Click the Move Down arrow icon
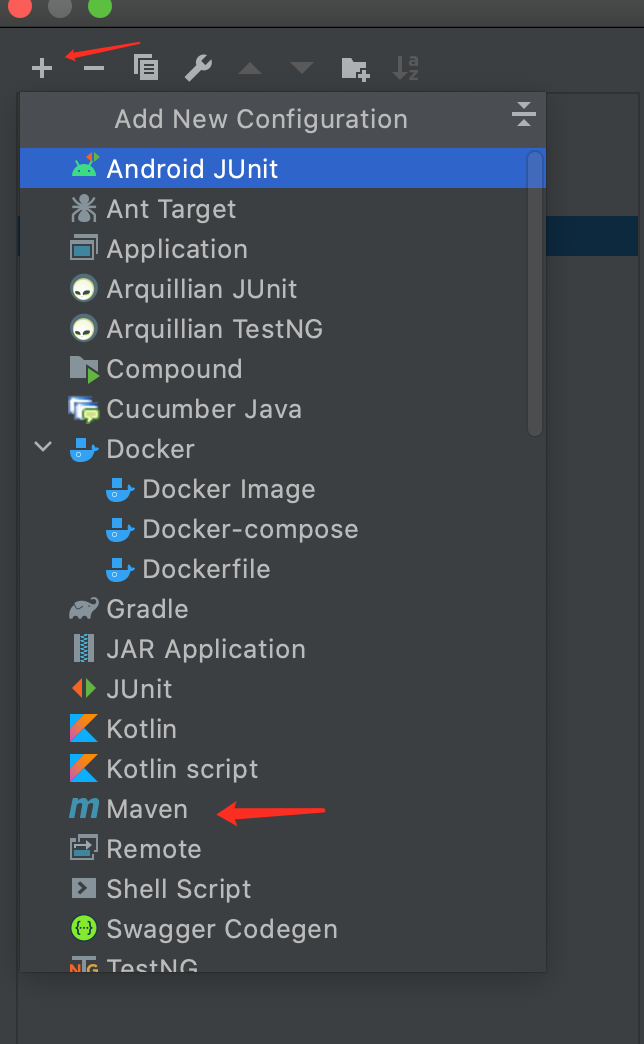This screenshot has height=1044, width=644. click(302, 68)
